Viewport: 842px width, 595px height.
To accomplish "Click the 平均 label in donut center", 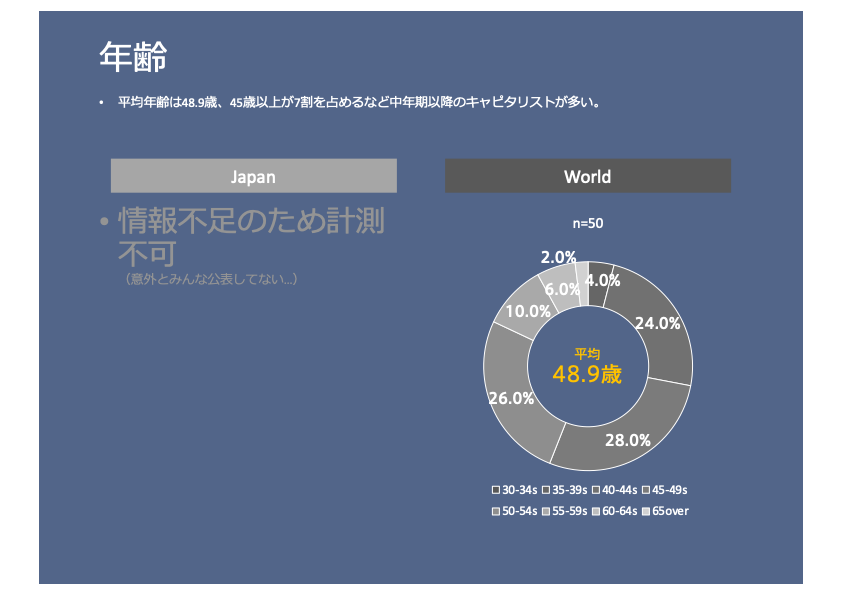I will click(x=587, y=354).
